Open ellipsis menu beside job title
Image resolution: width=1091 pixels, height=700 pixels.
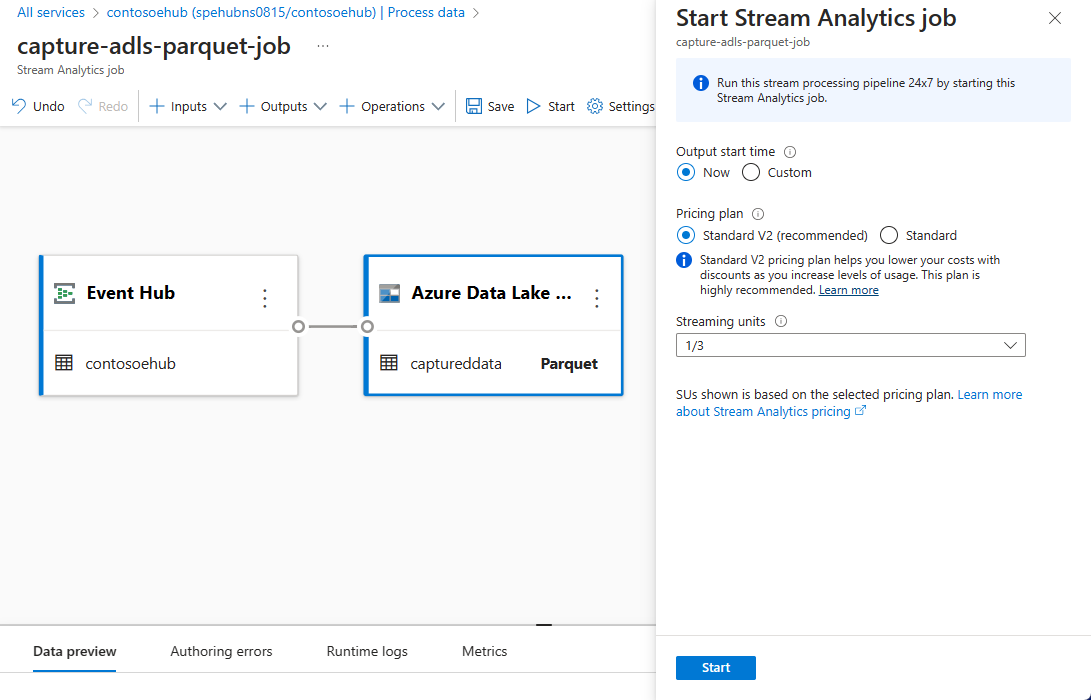point(323,46)
